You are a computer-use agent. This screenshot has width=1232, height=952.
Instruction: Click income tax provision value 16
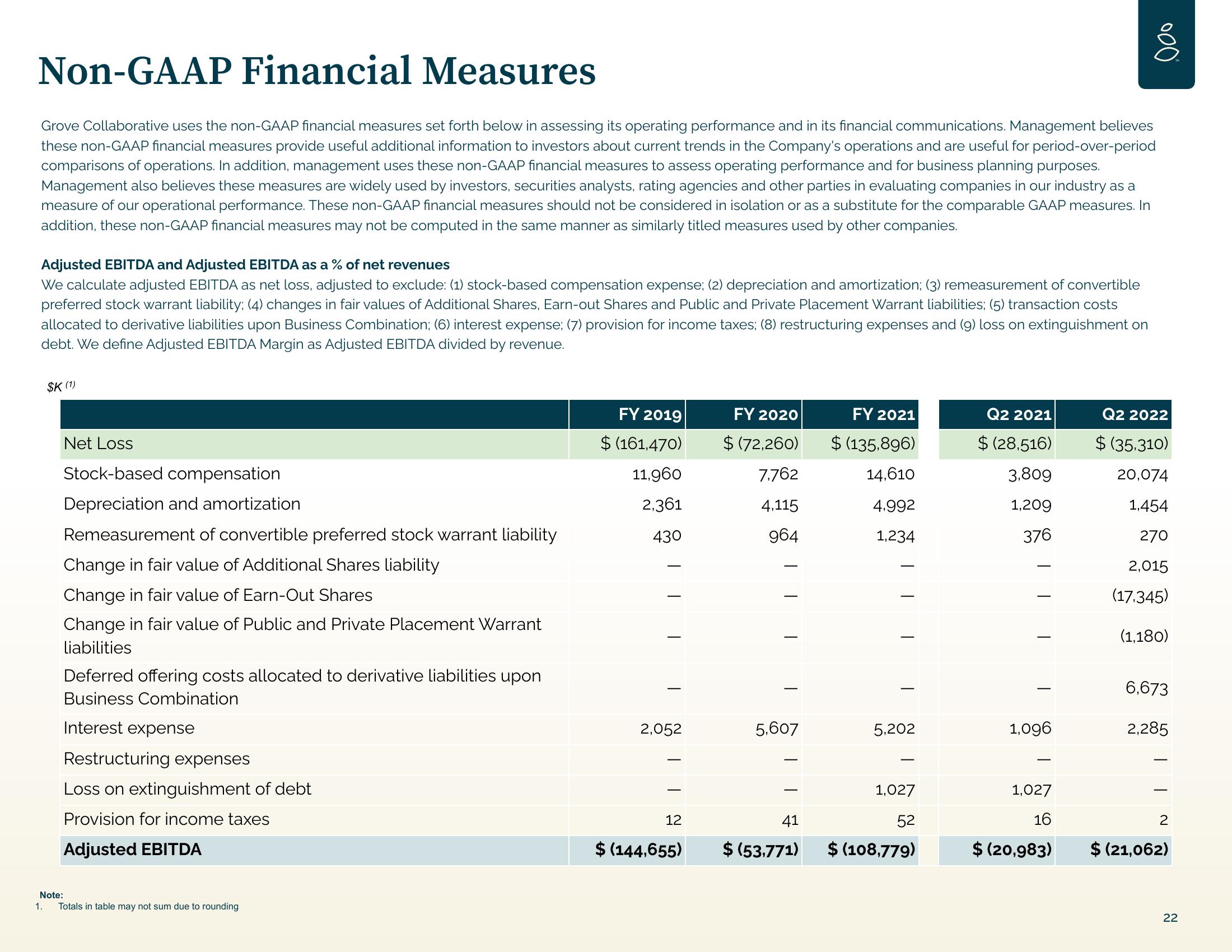pyautogui.click(x=1043, y=820)
